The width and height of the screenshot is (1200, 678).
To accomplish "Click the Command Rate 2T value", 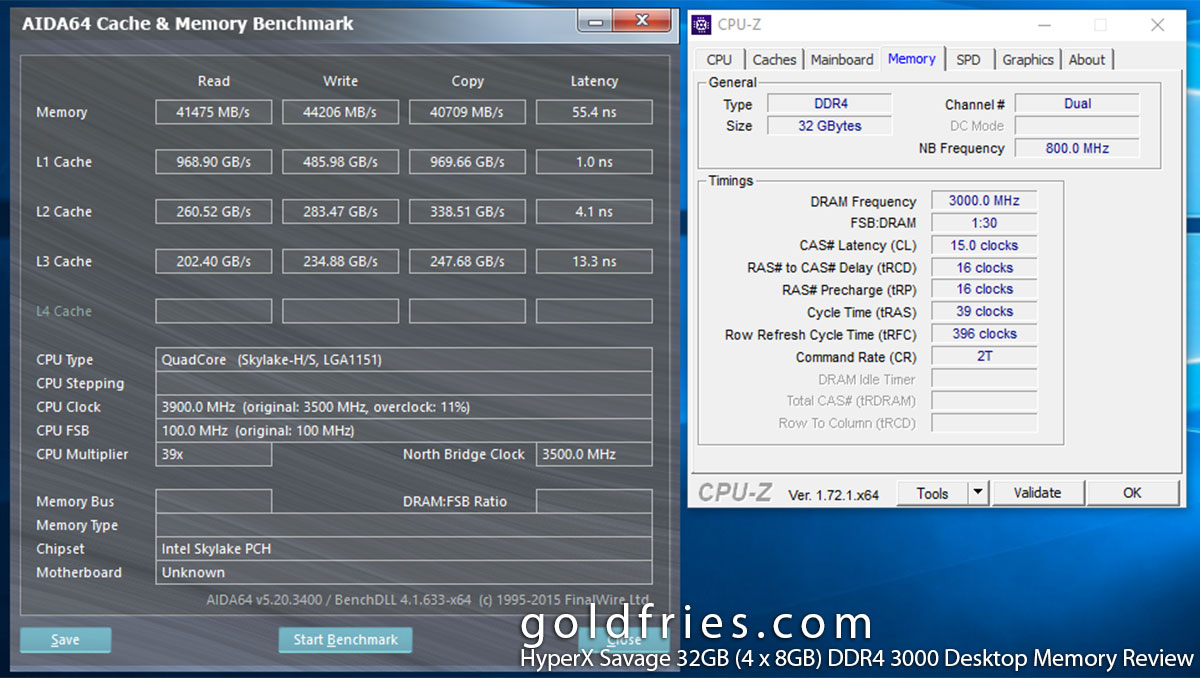I will click(984, 356).
